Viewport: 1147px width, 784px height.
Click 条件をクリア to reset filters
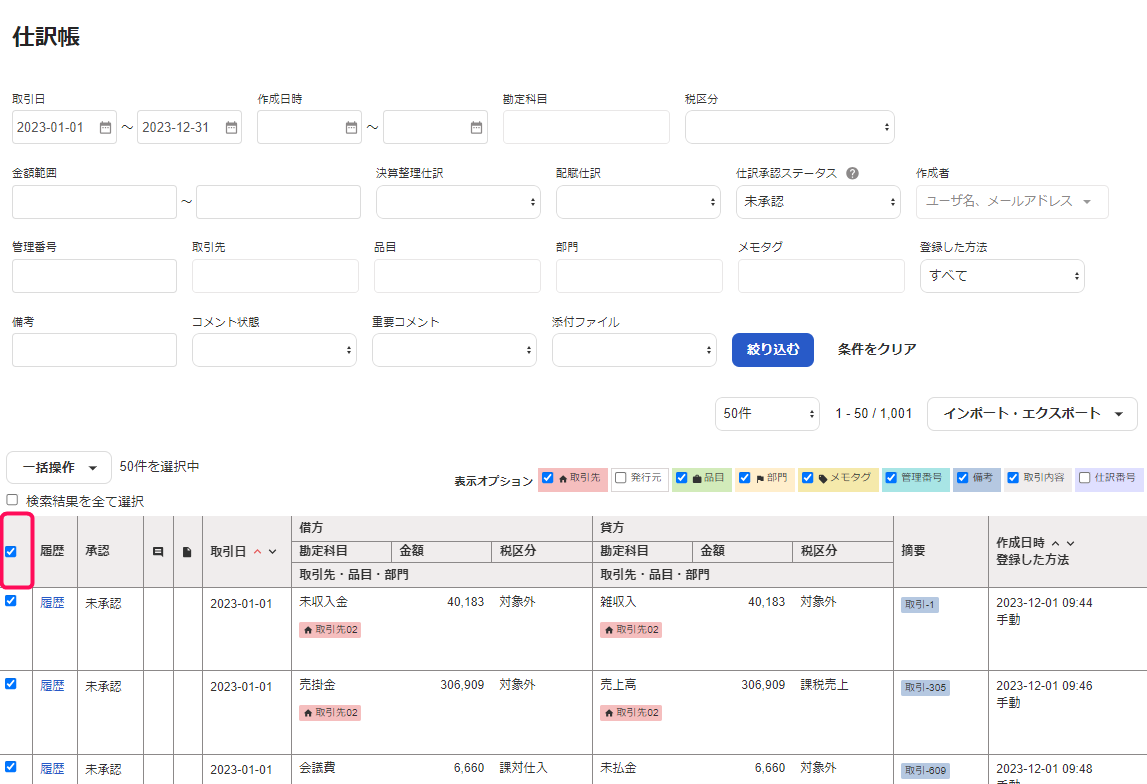pyautogui.click(x=877, y=350)
